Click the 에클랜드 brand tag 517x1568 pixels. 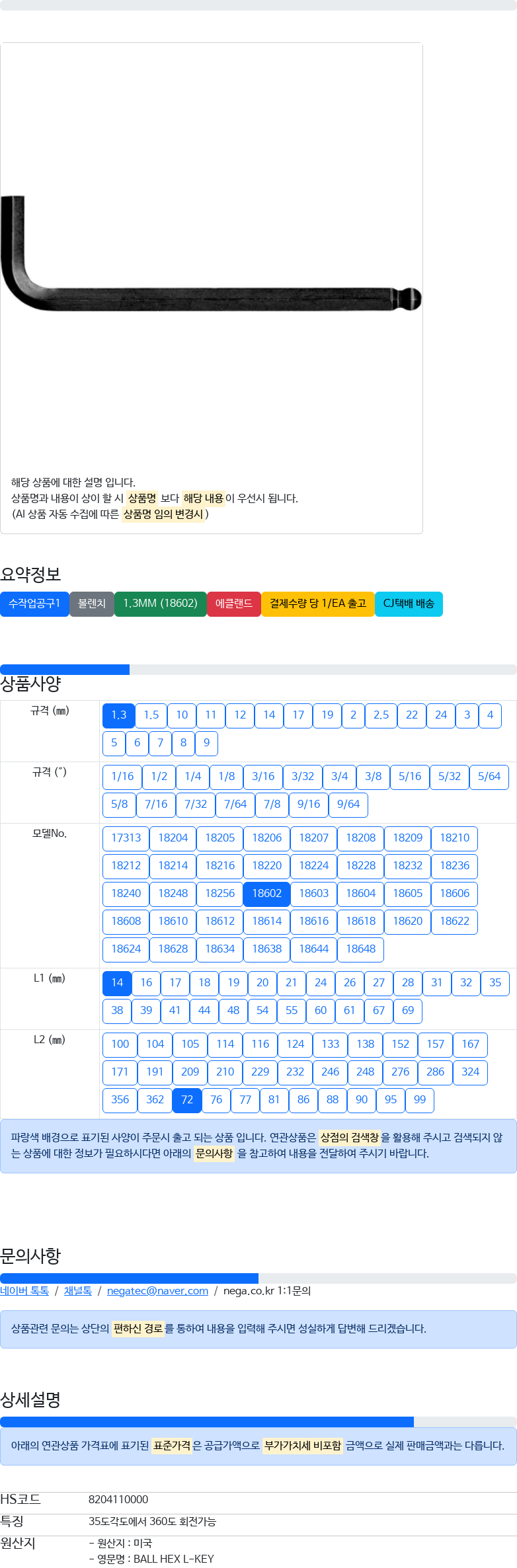(x=234, y=604)
